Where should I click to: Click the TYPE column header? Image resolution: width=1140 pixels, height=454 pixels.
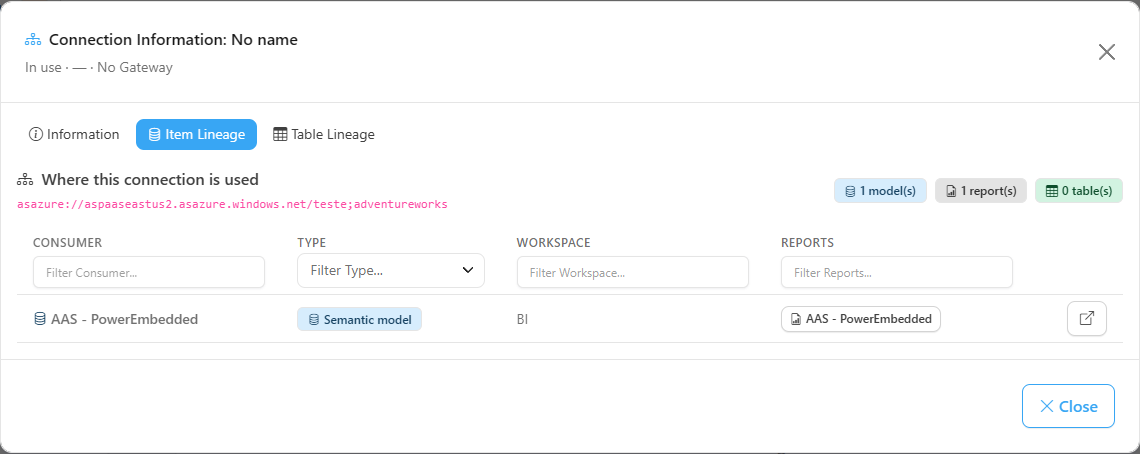[311, 242]
